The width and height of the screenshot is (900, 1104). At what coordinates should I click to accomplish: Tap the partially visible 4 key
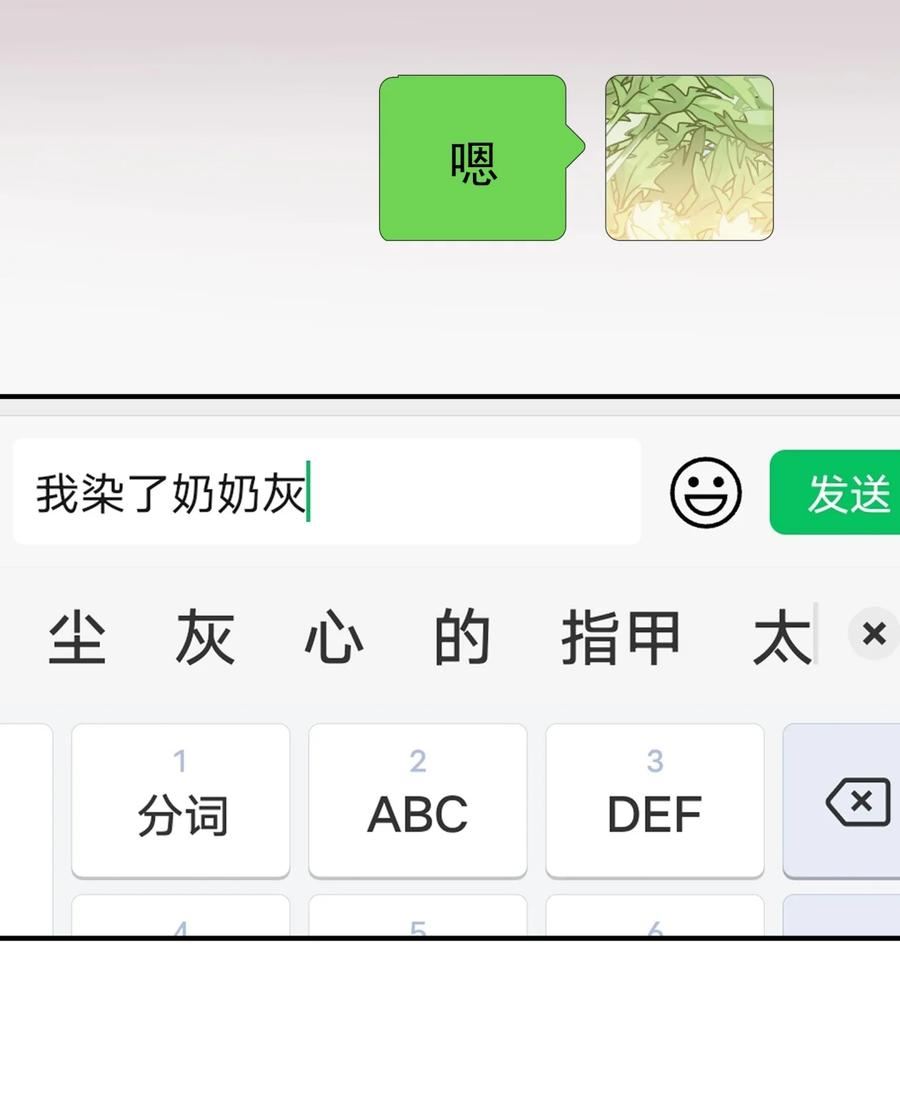tap(181, 915)
